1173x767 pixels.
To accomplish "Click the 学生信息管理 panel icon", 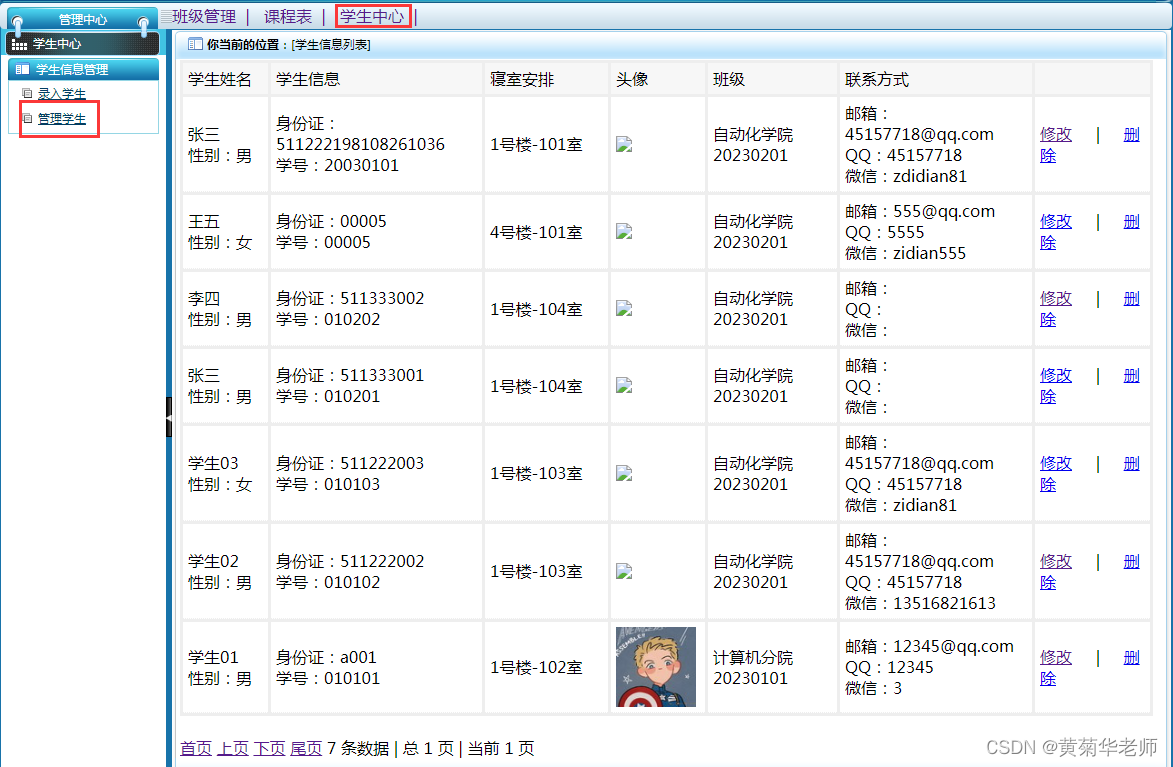I will tap(22, 69).
